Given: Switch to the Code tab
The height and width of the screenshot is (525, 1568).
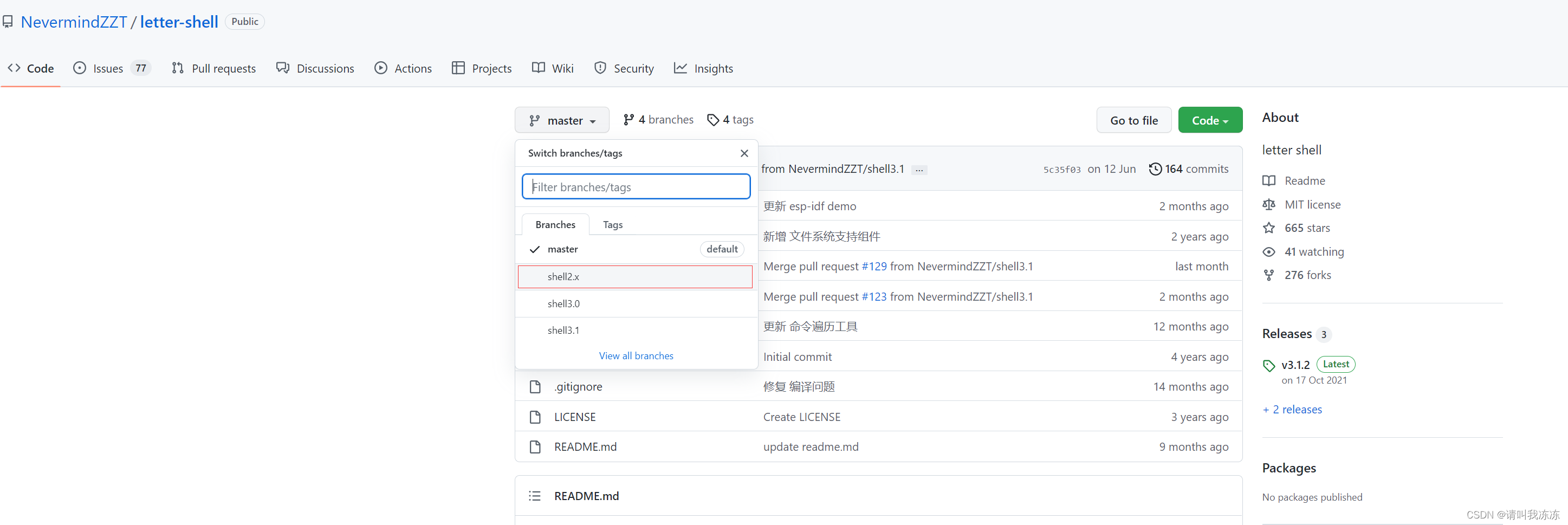Looking at the screenshot, I should point(31,68).
